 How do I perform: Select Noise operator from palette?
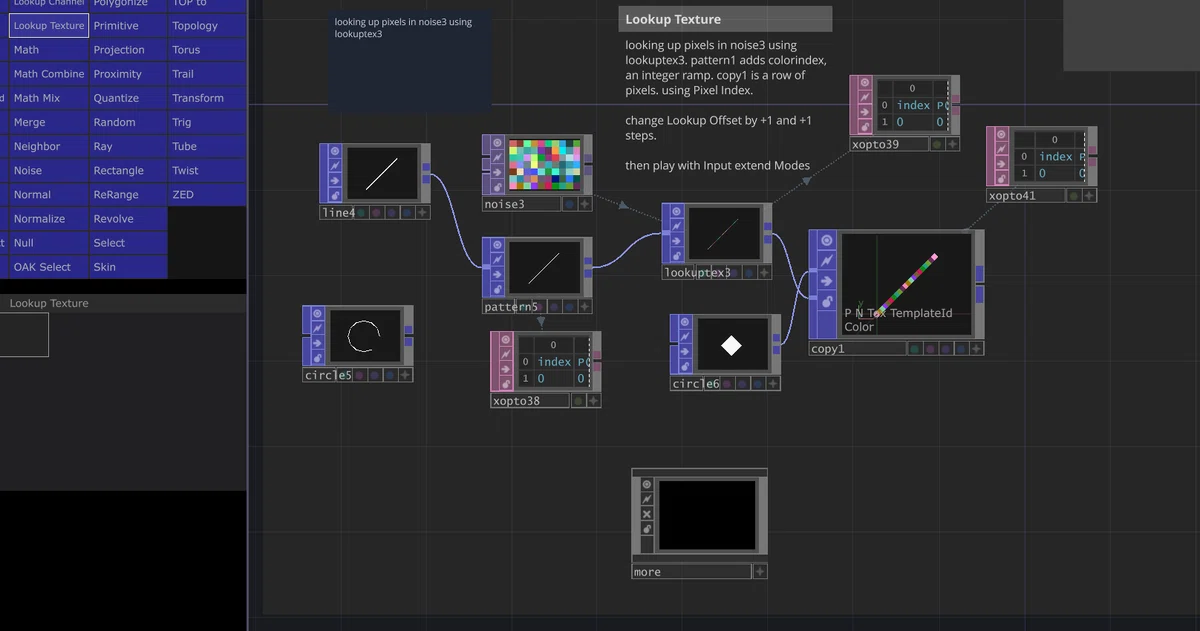click(x=49, y=171)
